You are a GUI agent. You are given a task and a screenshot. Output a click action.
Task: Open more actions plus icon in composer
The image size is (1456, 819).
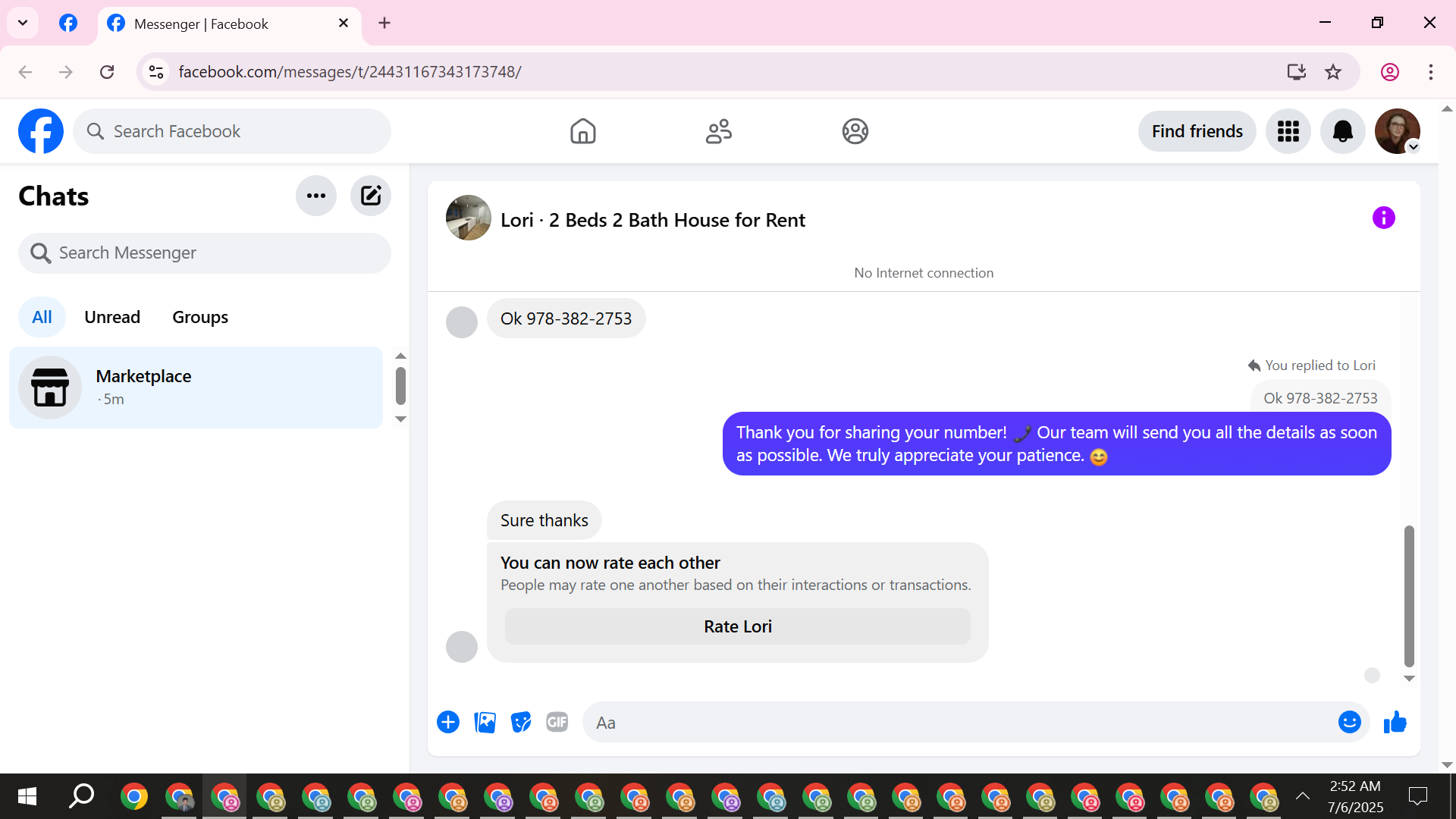tap(448, 722)
